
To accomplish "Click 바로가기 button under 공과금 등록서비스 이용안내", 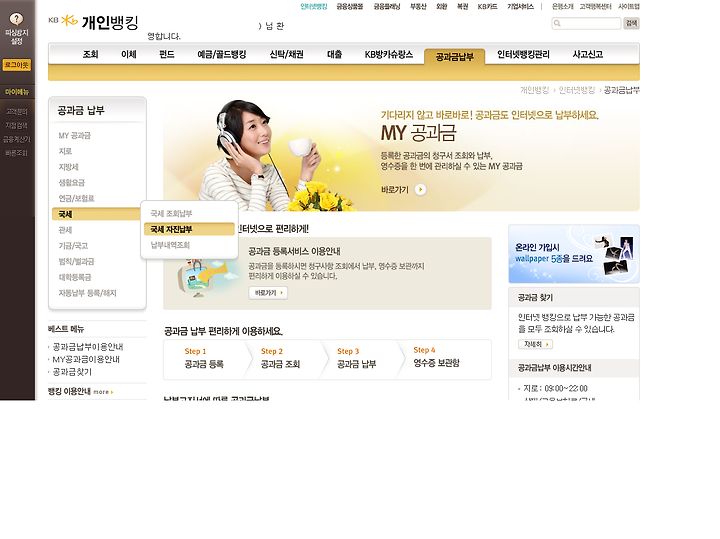I will point(268,293).
